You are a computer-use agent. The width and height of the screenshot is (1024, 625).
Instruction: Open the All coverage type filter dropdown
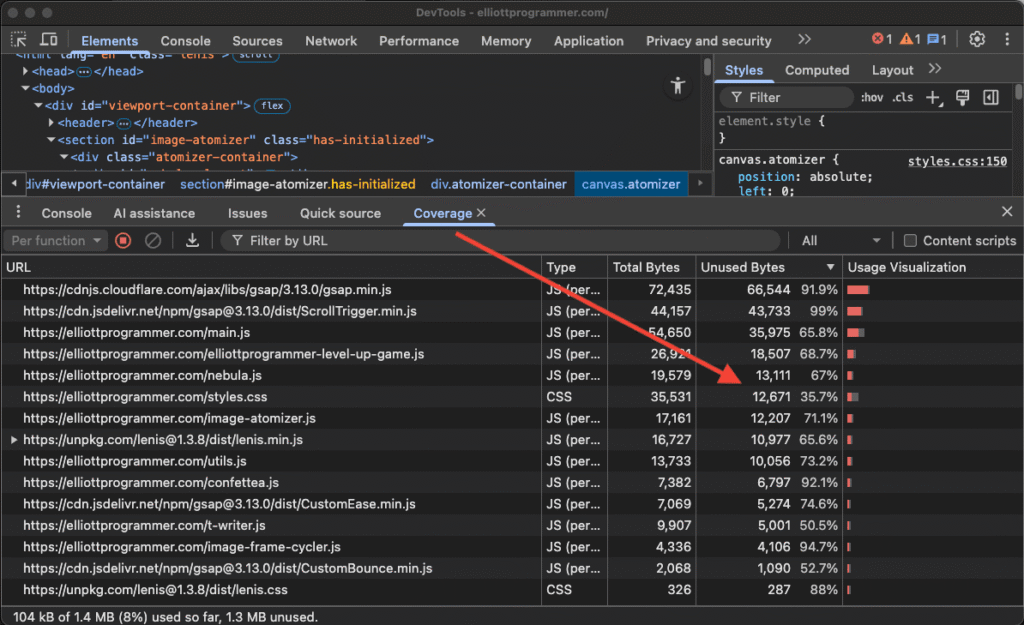[840, 240]
